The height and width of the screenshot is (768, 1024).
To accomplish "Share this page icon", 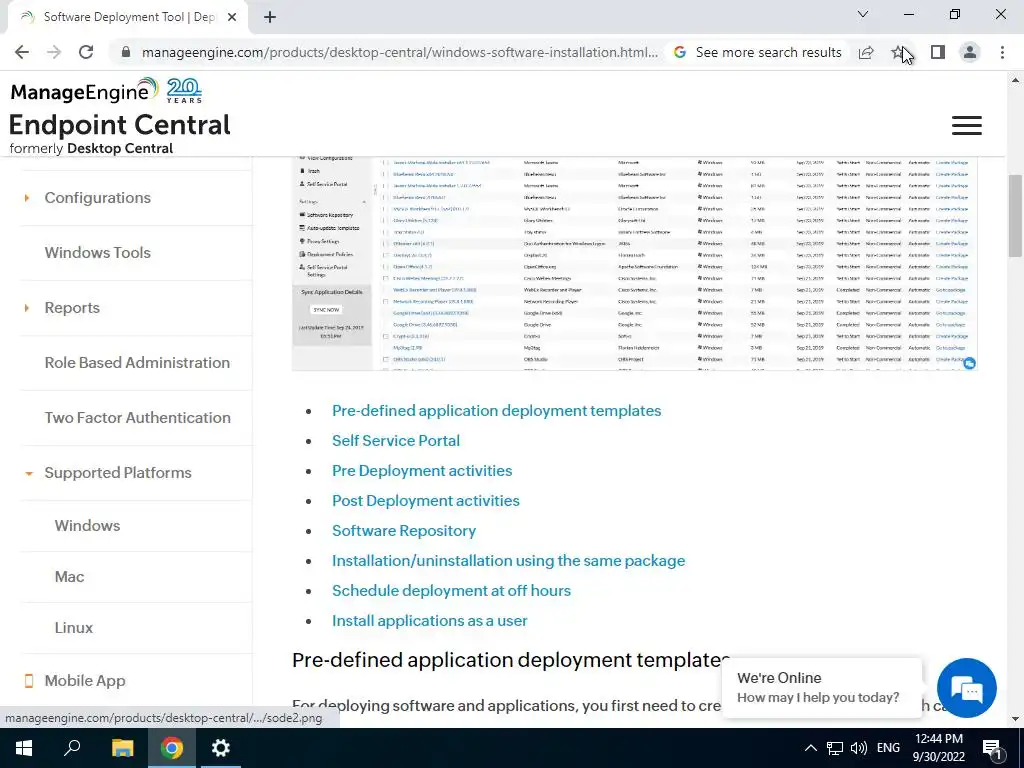I will pos(866,52).
